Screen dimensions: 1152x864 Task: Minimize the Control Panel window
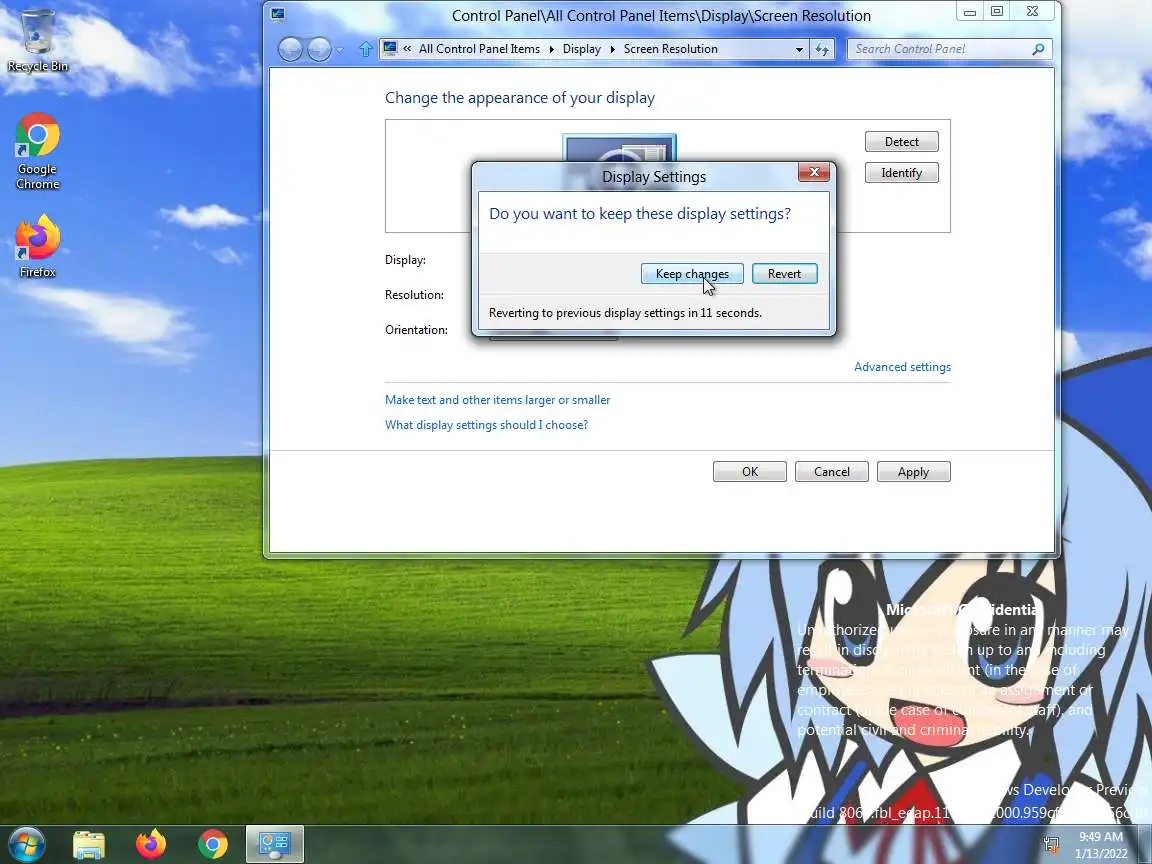pos(970,12)
